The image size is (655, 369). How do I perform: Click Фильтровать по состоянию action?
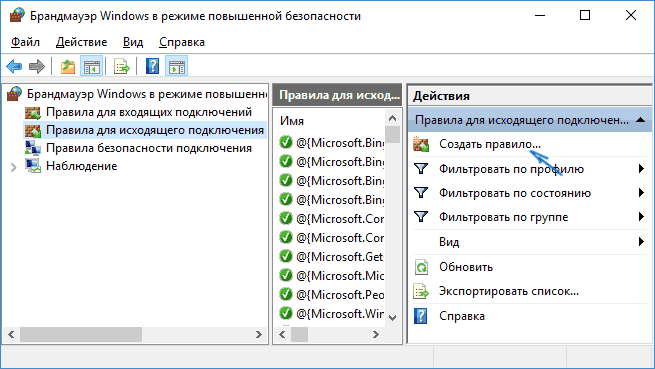click(x=515, y=193)
